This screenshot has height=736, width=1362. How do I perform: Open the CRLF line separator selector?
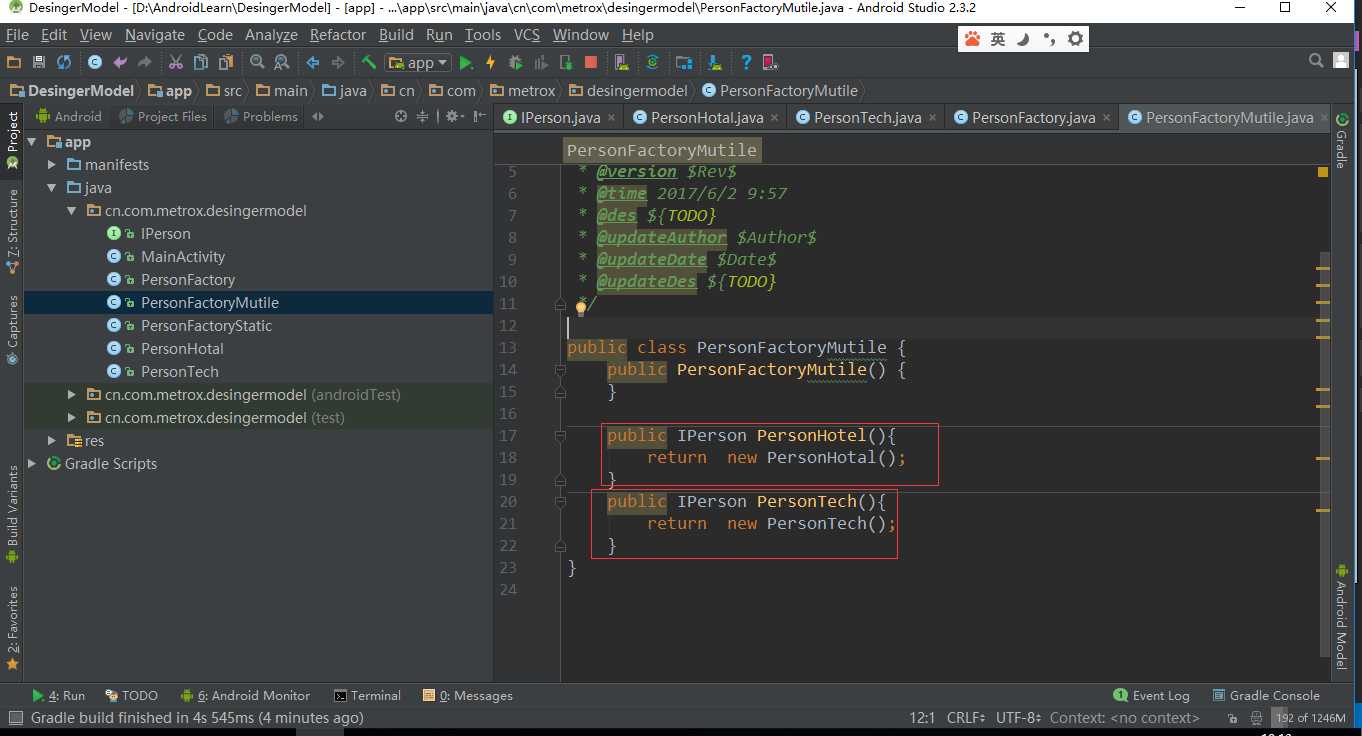point(966,718)
